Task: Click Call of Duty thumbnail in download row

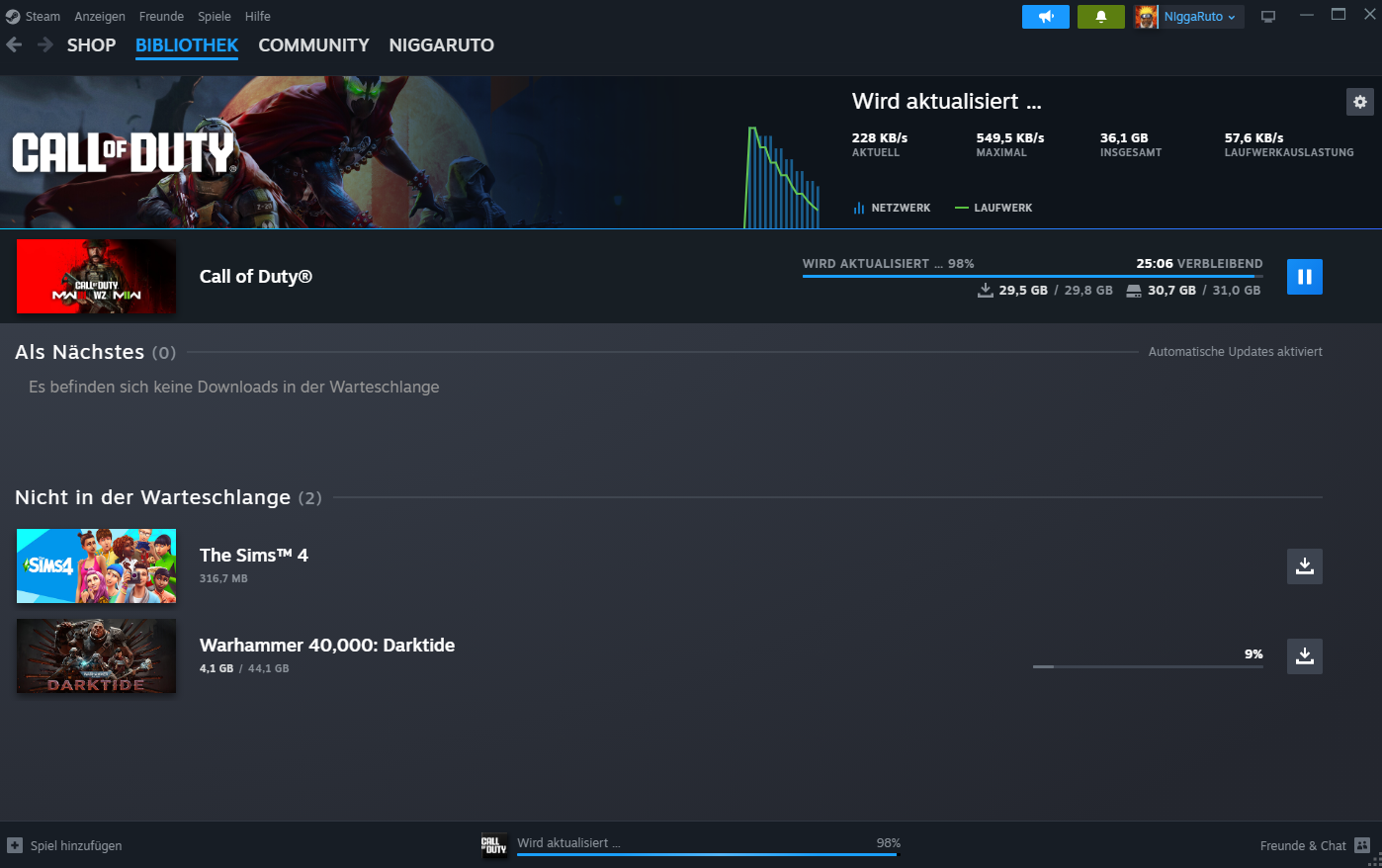Action: [x=96, y=277]
